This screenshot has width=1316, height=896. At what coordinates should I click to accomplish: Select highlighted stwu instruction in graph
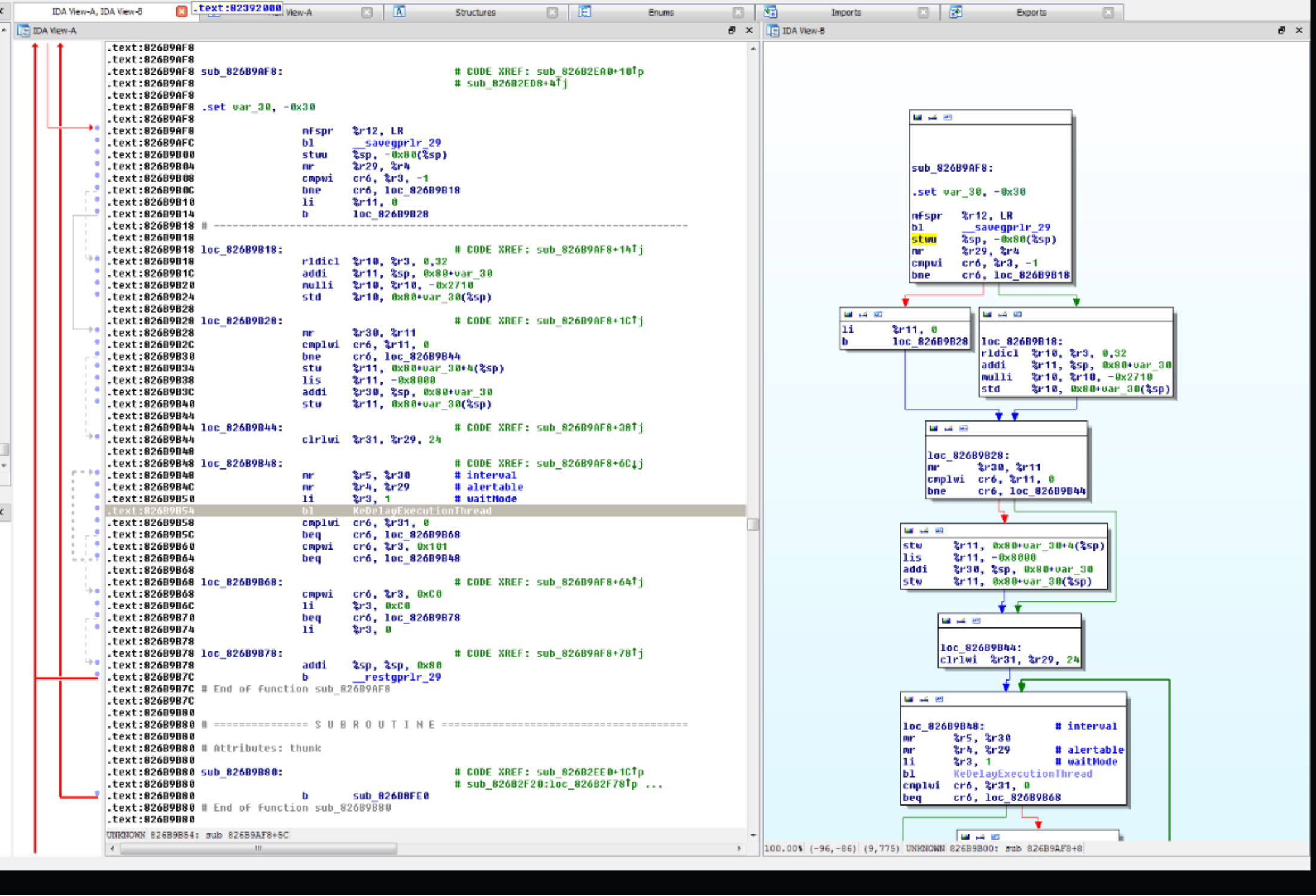pos(924,239)
